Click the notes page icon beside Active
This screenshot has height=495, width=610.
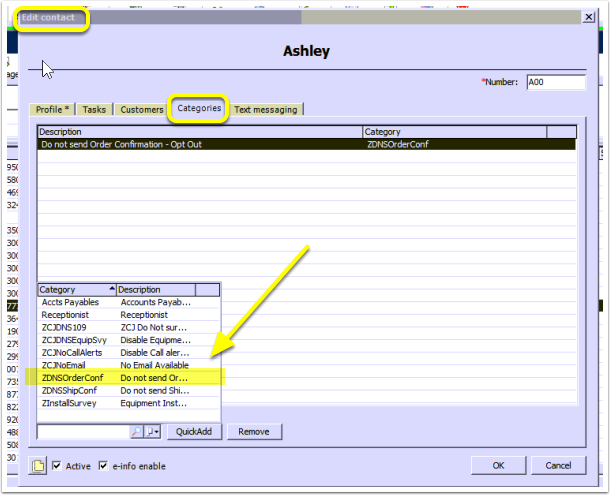coord(38,465)
